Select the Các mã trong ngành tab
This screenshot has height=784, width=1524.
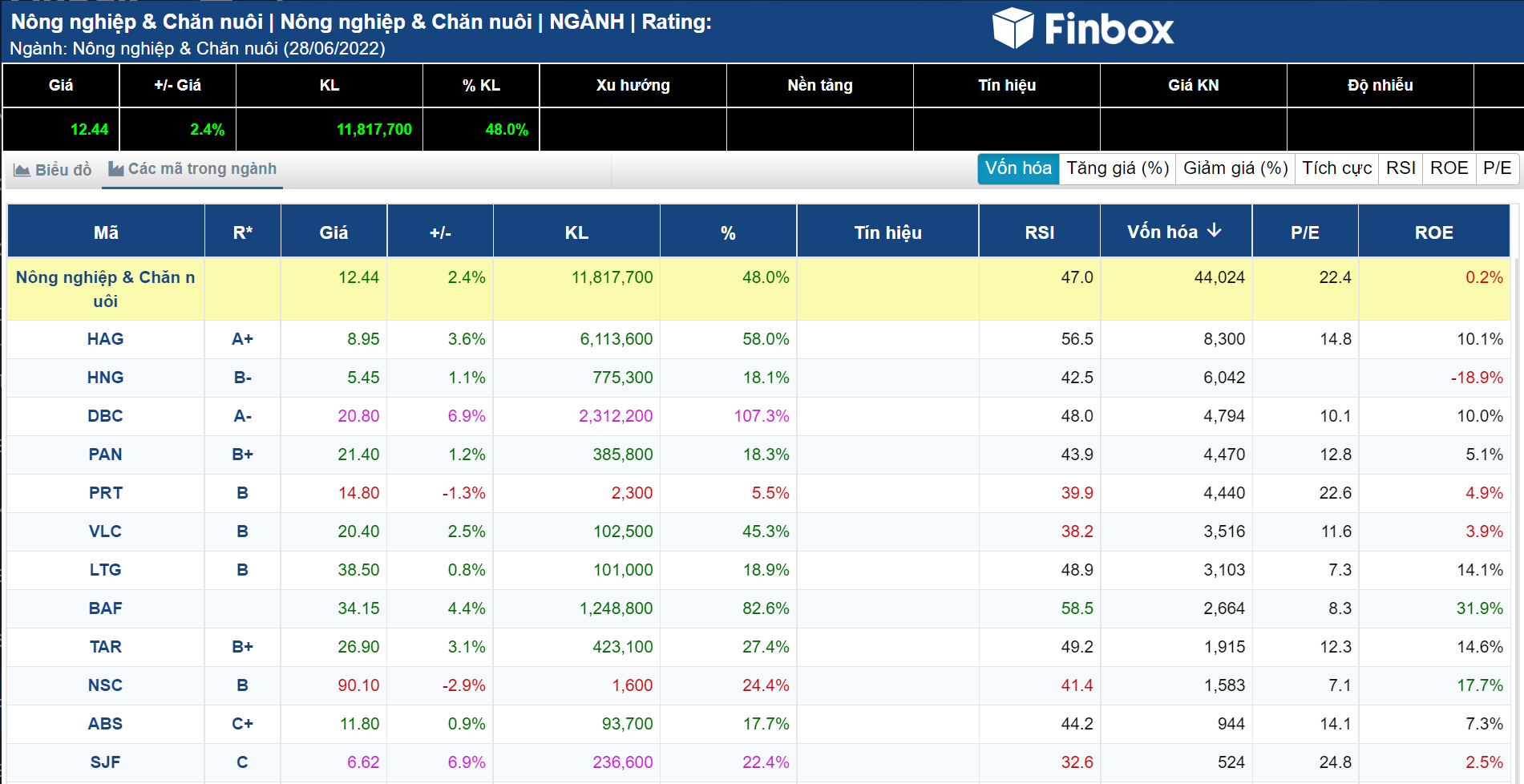[192, 169]
